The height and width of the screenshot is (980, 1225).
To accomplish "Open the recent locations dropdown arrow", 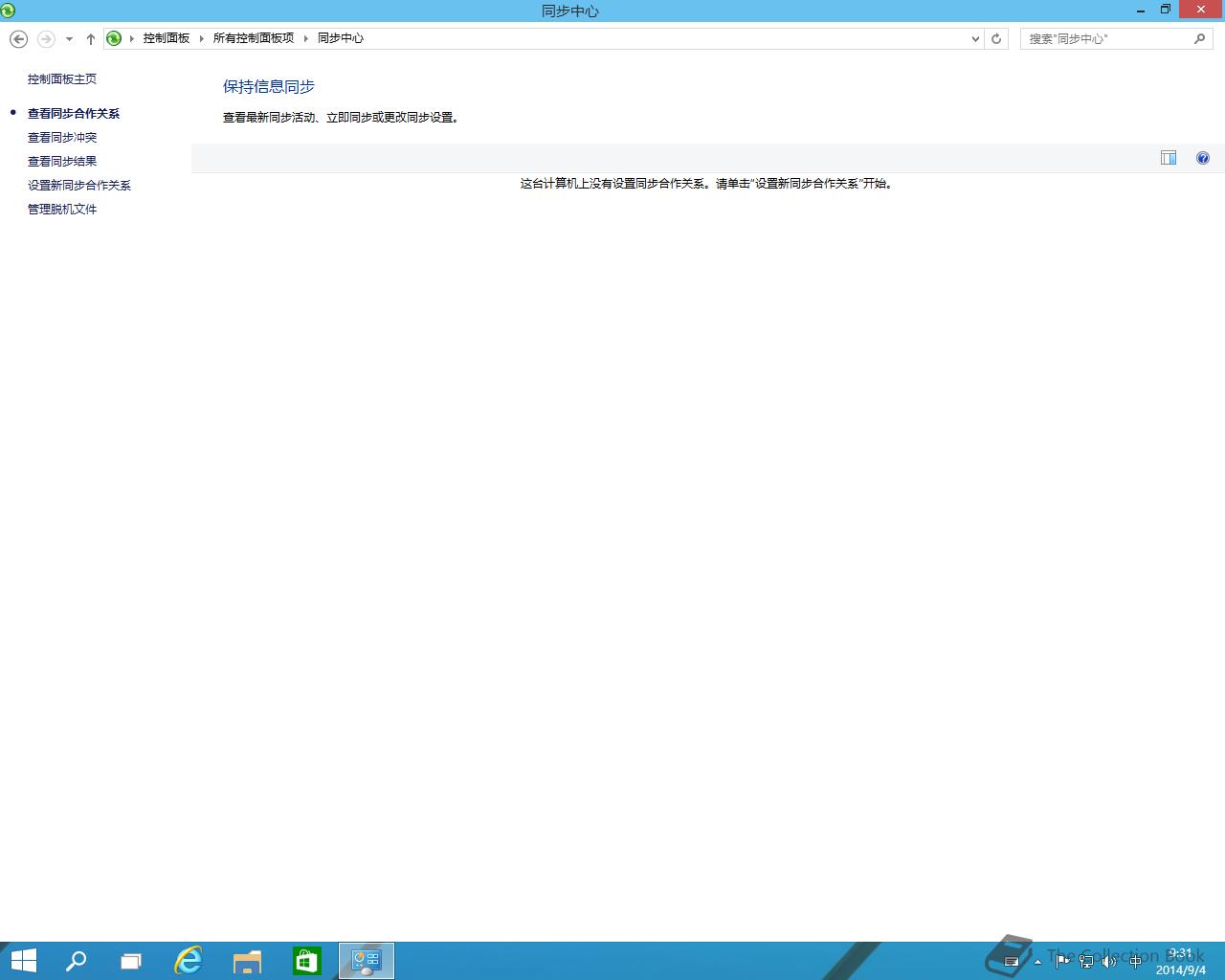I will [69, 39].
